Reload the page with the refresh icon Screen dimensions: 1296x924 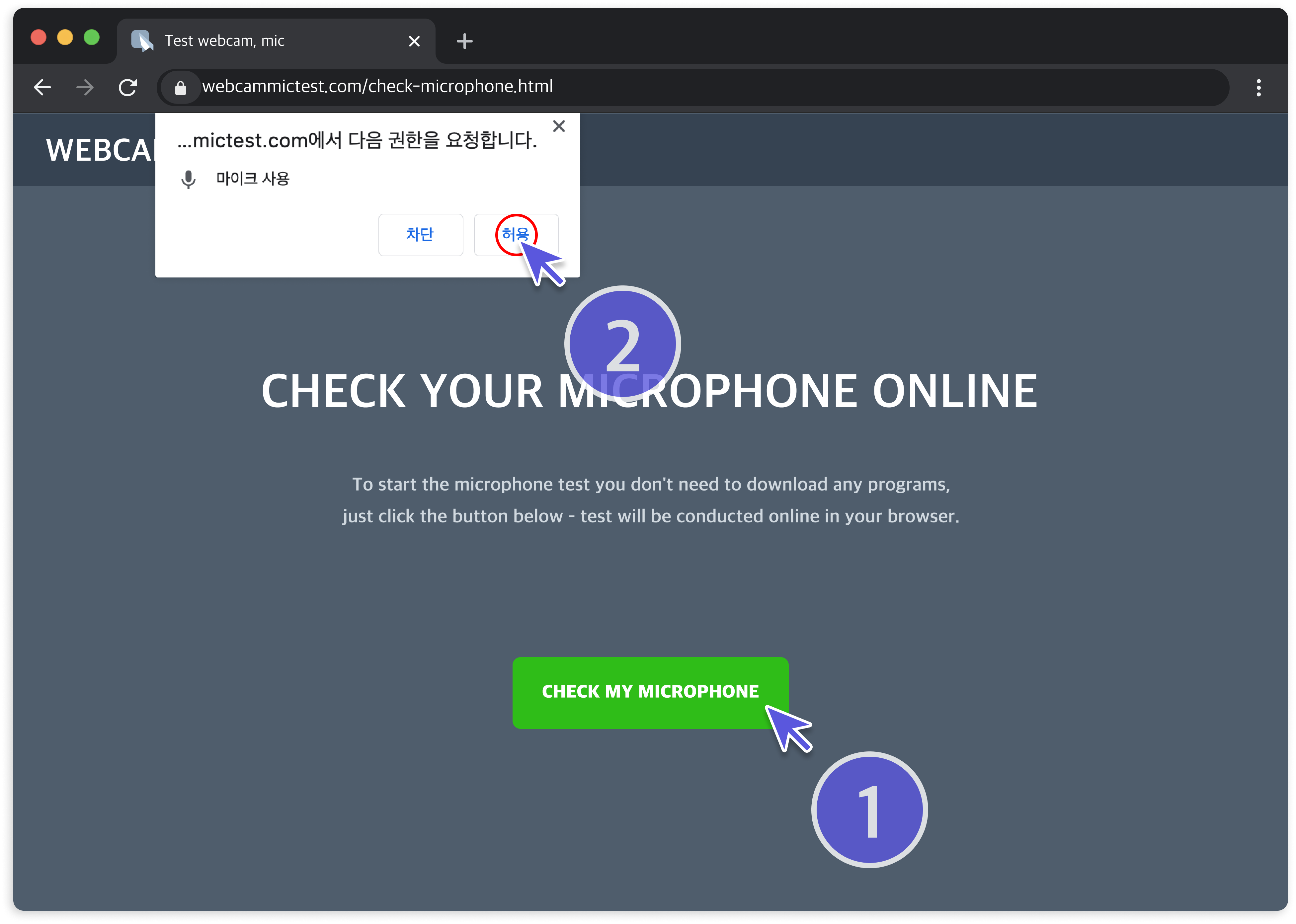pos(127,88)
